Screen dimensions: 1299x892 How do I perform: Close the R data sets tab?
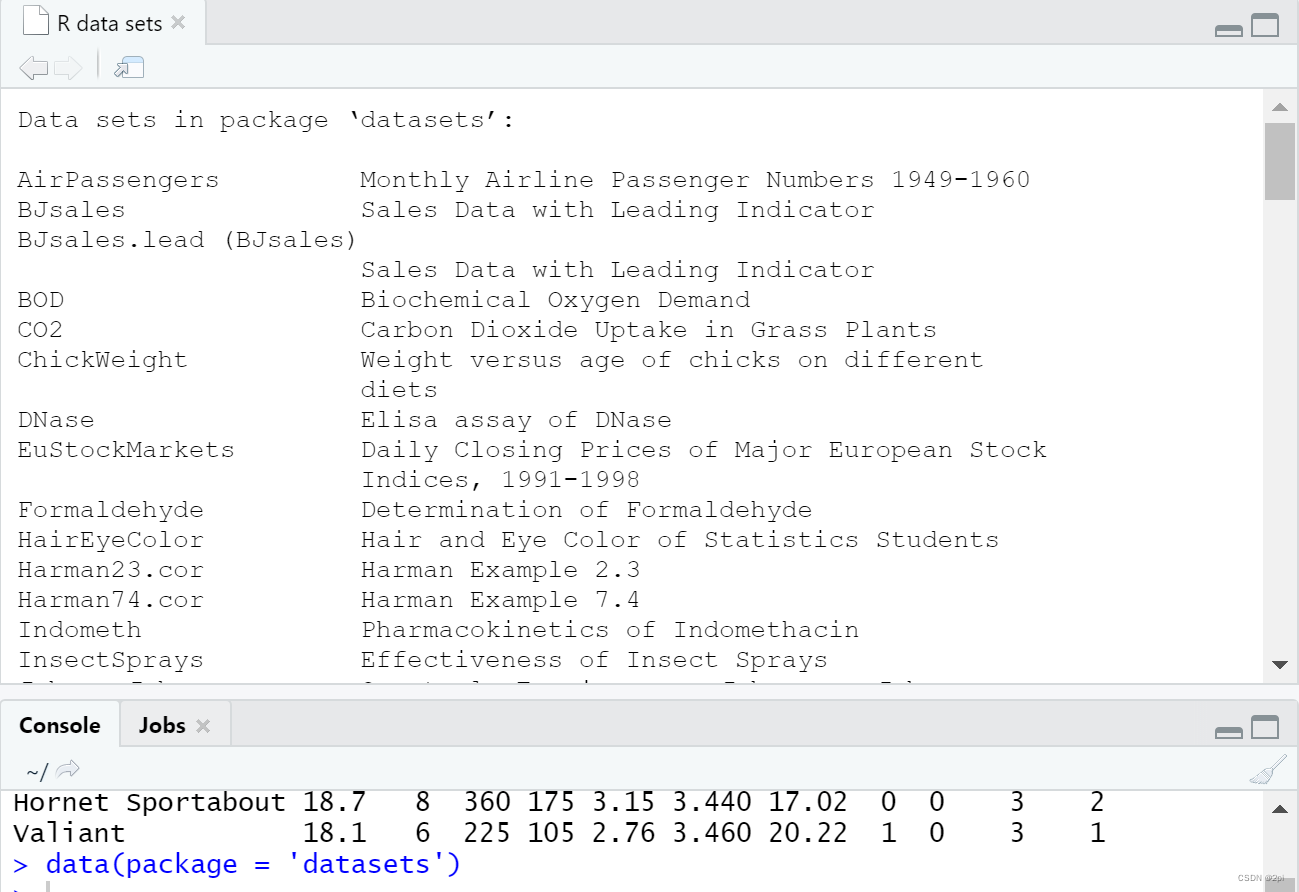178,22
